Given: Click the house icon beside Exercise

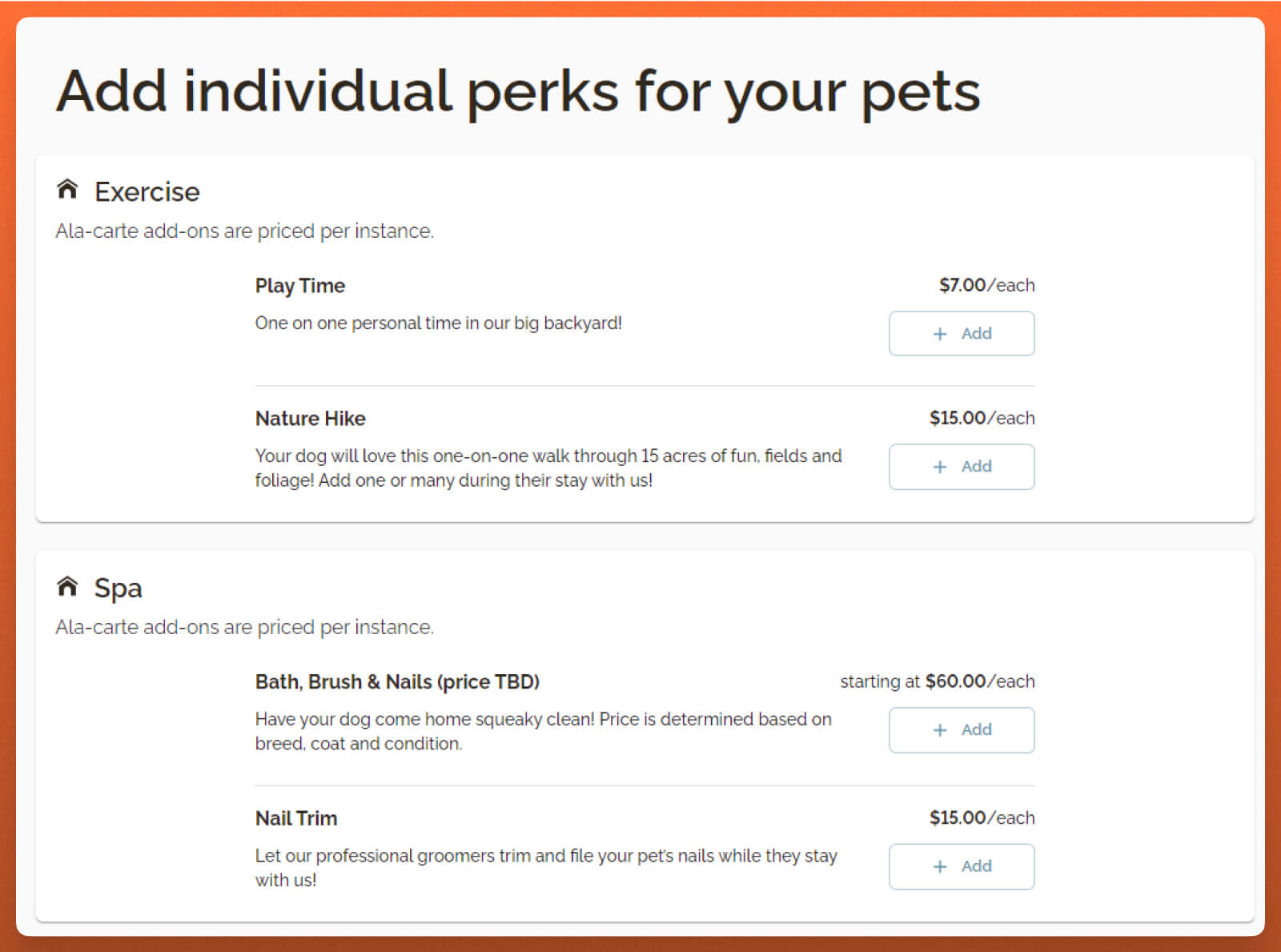Looking at the screenshot, I should click(67, 189).
